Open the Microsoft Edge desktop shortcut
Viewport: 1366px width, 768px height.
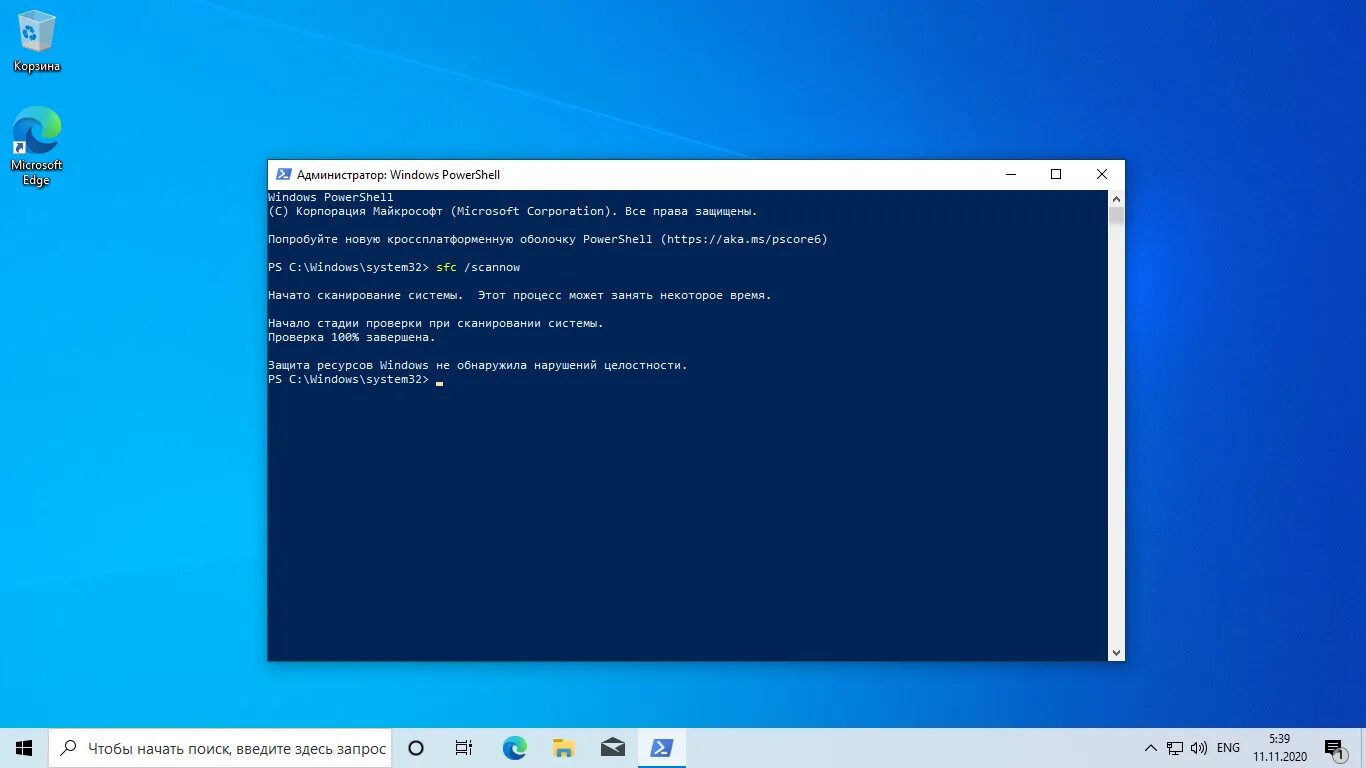37,146
